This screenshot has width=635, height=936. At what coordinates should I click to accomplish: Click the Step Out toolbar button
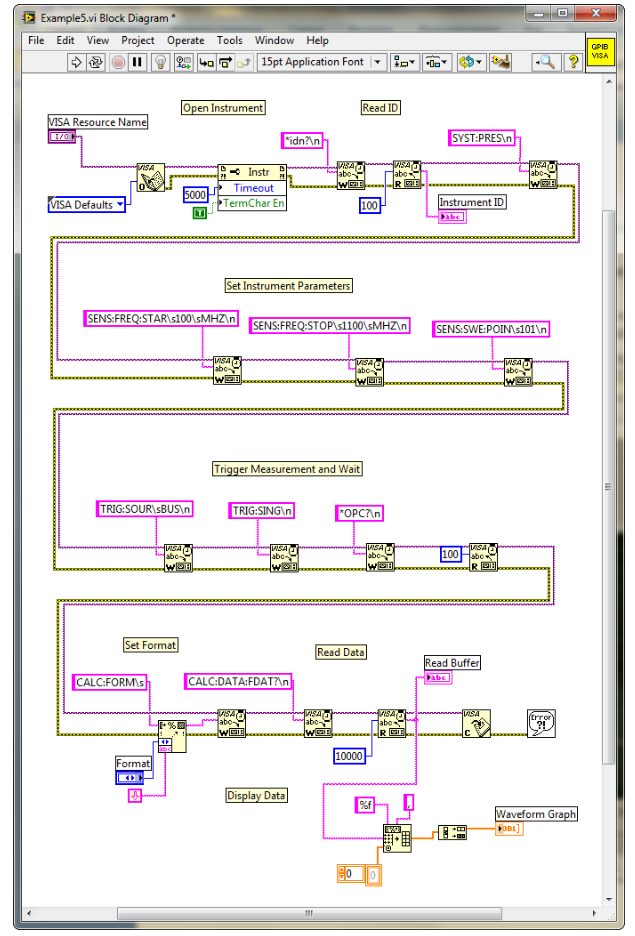pyautogui.click(x=243, y=62)
